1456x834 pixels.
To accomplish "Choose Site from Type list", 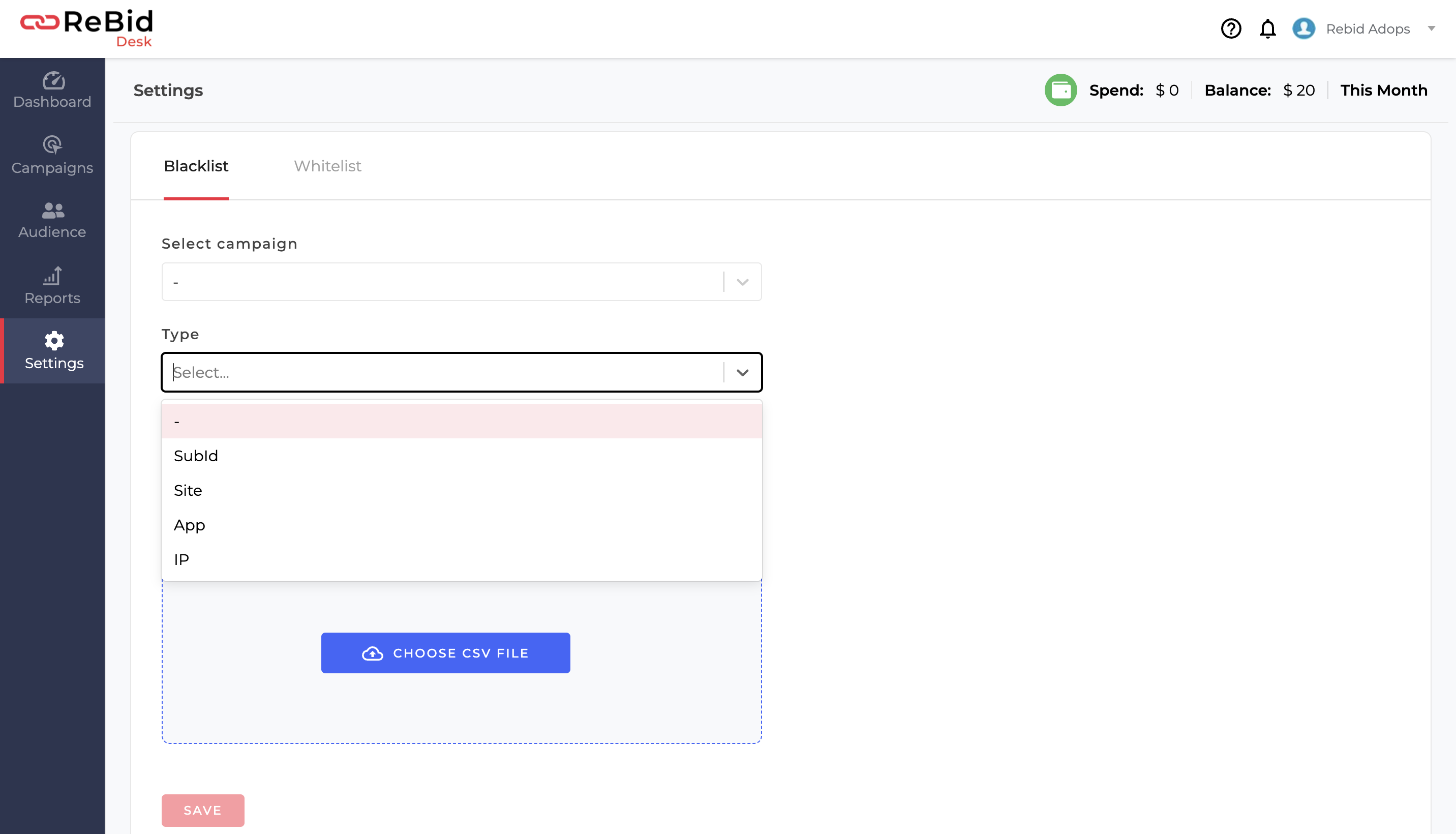I will [x=462, y=490].
